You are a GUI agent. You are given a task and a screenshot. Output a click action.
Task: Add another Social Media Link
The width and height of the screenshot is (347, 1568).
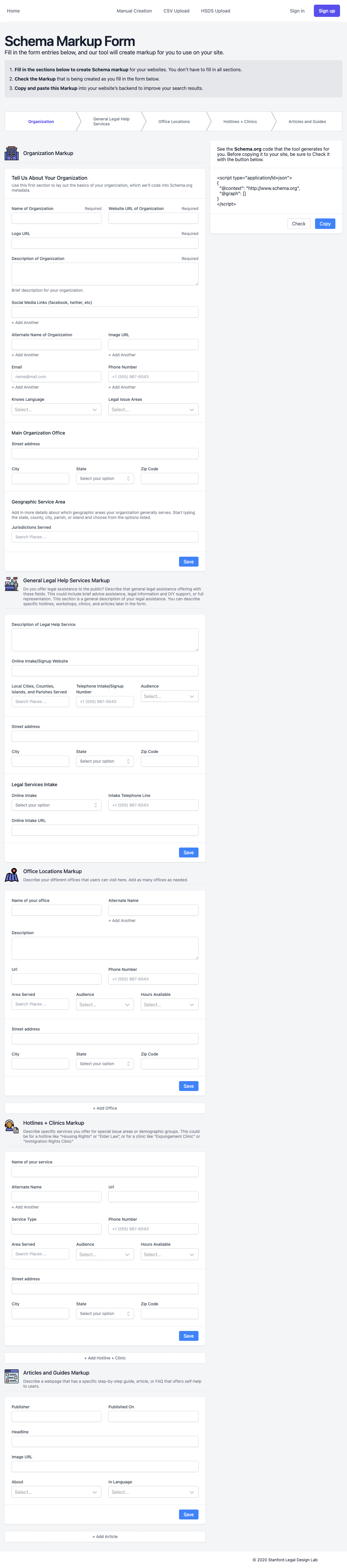coord(25,323)
